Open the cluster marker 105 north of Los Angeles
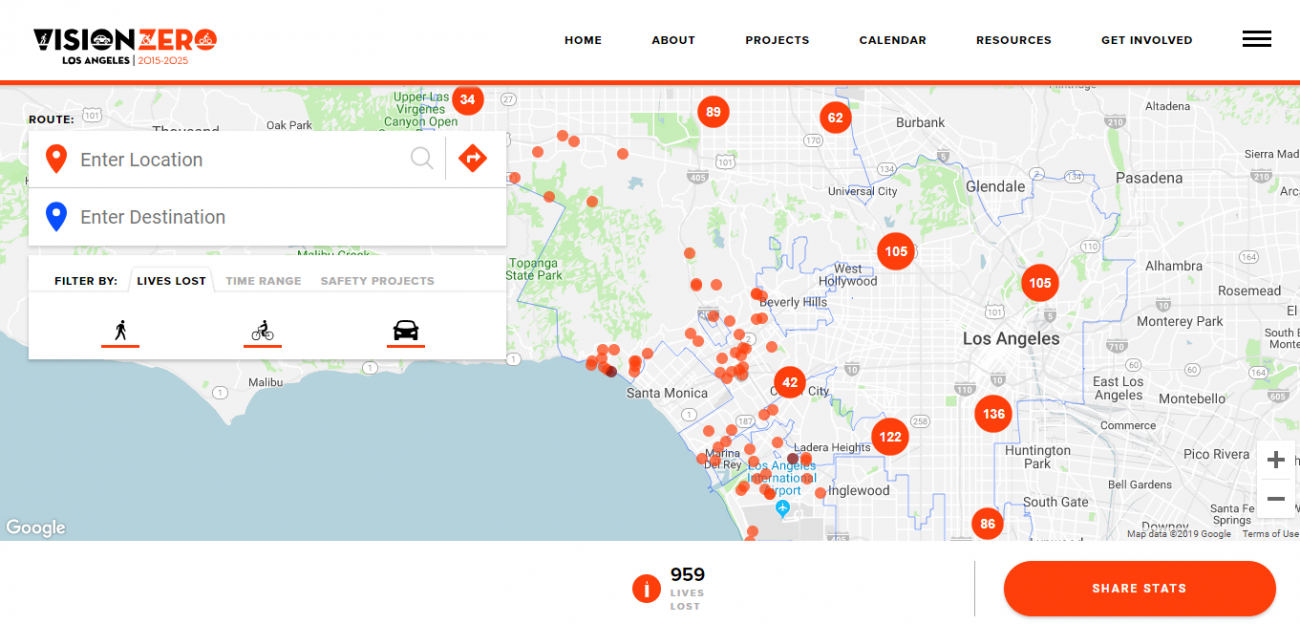 click(1040, 283)
